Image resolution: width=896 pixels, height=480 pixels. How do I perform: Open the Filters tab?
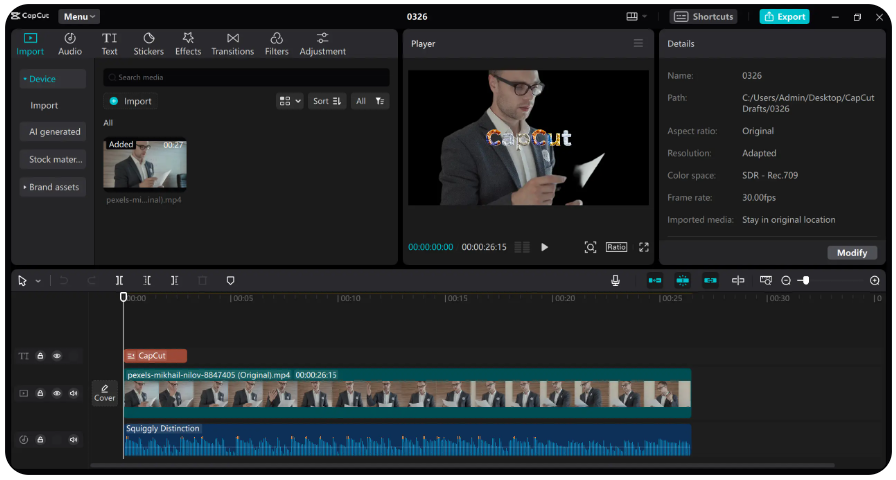point(277,44)
